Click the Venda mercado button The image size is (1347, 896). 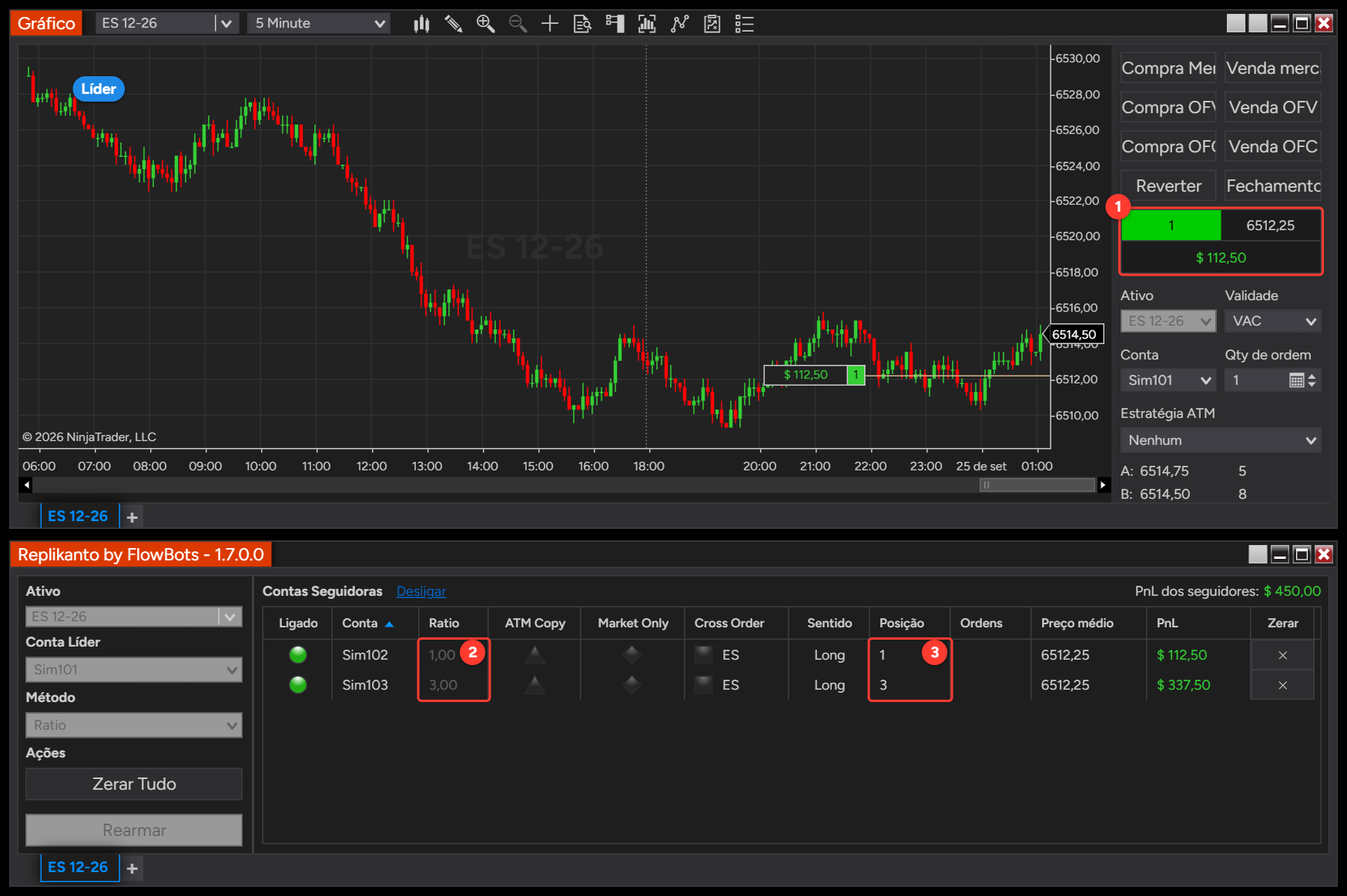pos(1273,69)
